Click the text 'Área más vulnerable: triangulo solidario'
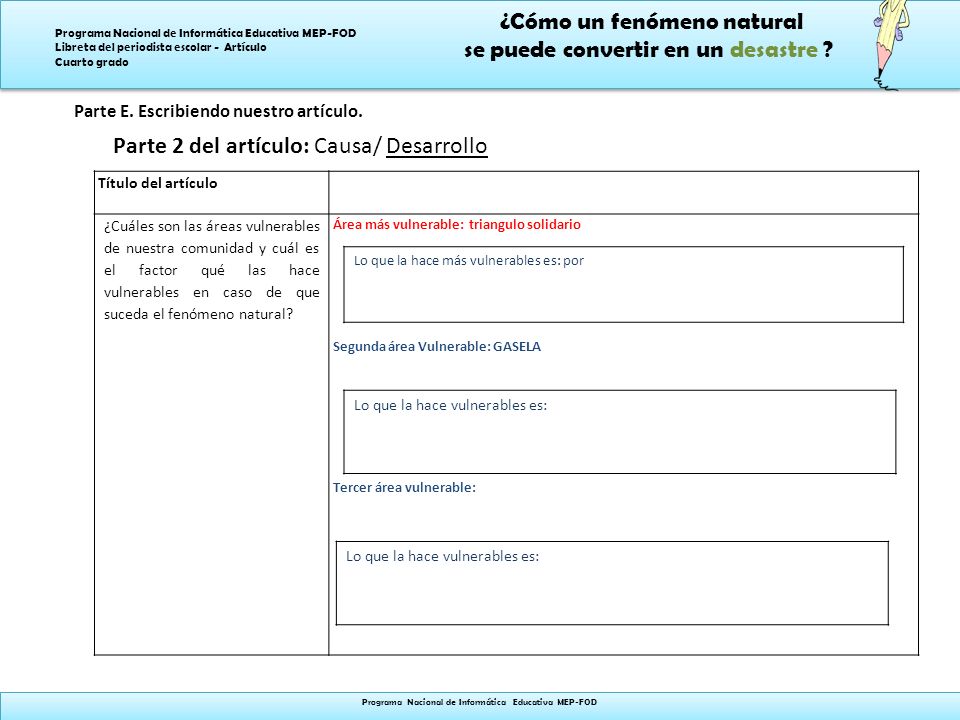Image resolution: width=960 pixels, height=720 pixels. point(457,224)
